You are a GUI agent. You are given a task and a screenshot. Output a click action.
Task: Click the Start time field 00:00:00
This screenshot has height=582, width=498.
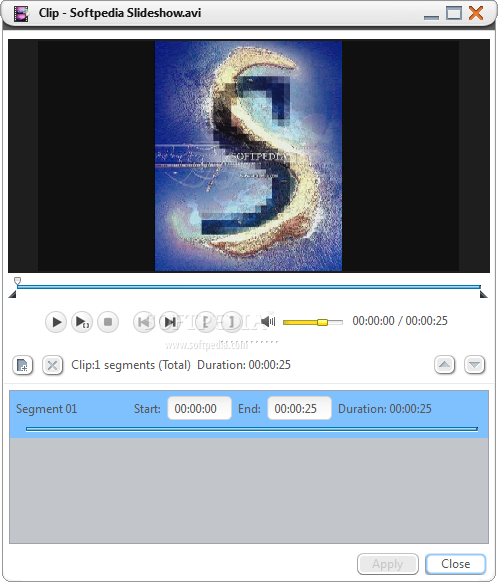pos(200,408)
